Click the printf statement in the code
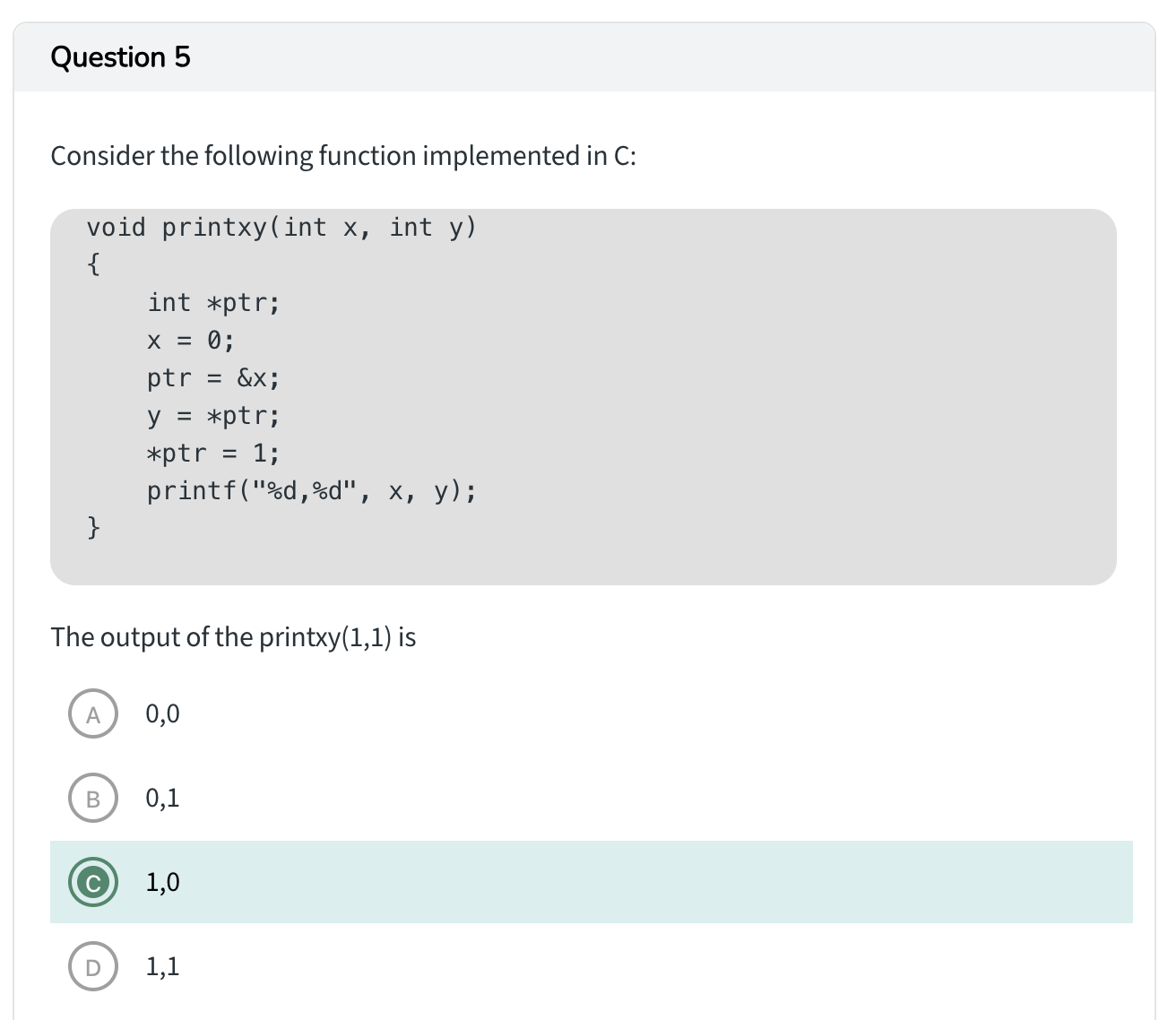1176x1020 pixels. 311,491
